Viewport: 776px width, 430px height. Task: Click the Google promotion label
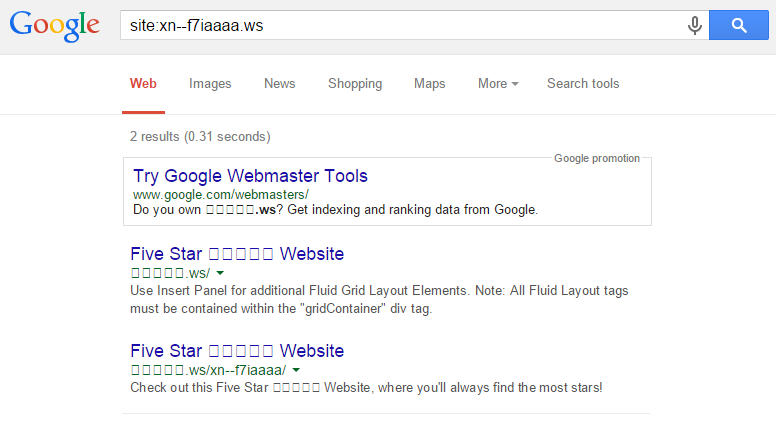[x=596, y=158]
